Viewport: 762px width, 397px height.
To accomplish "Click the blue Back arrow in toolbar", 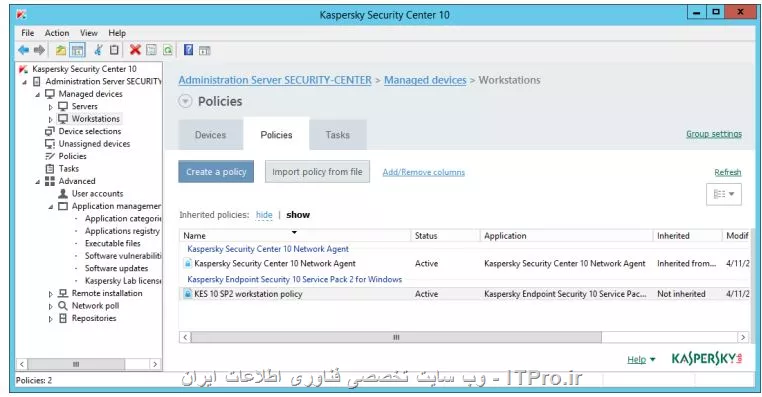I will point(23,50).
